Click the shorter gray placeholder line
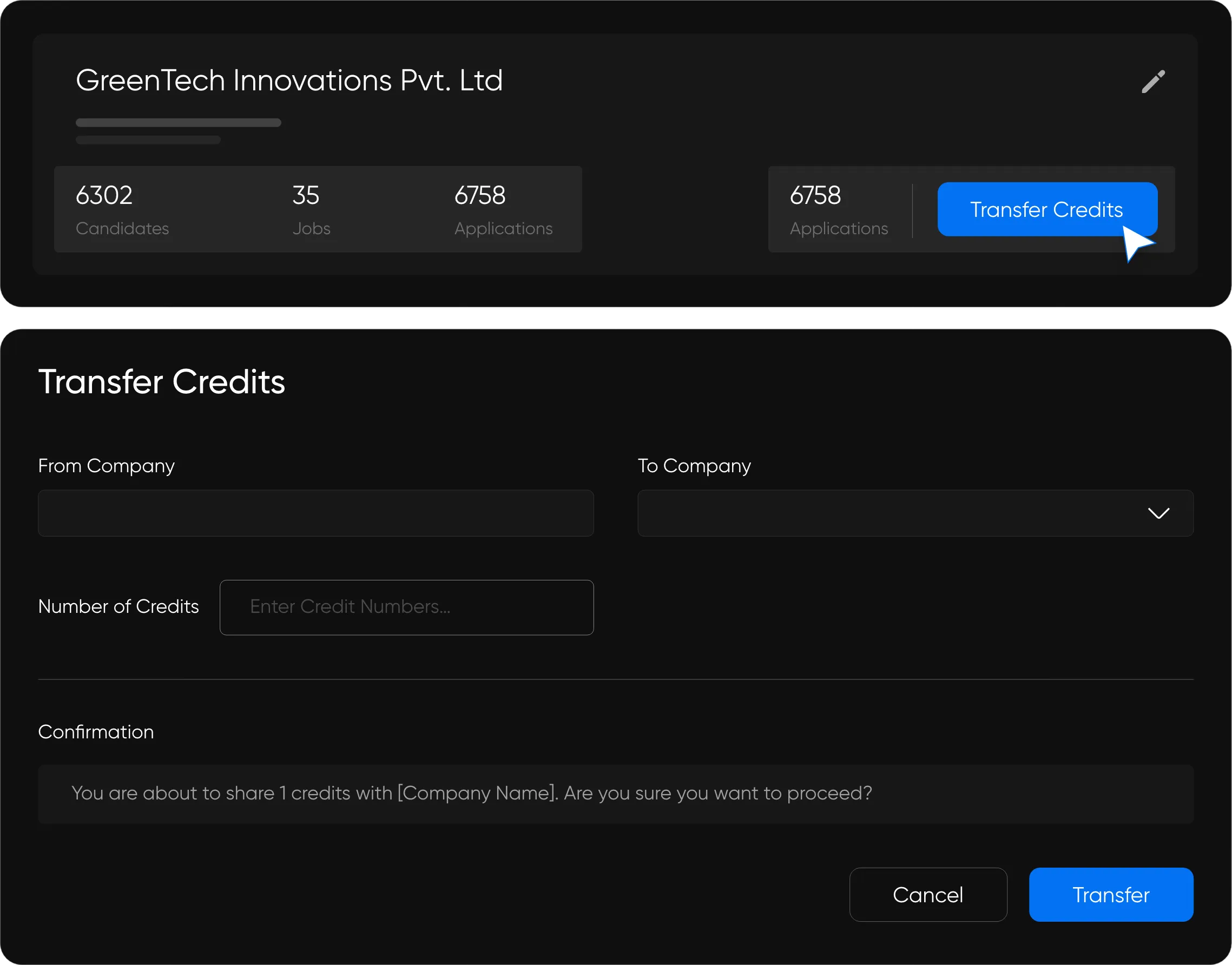The height and width of the screenshot is (965, 1232). [x=148, y=140]
